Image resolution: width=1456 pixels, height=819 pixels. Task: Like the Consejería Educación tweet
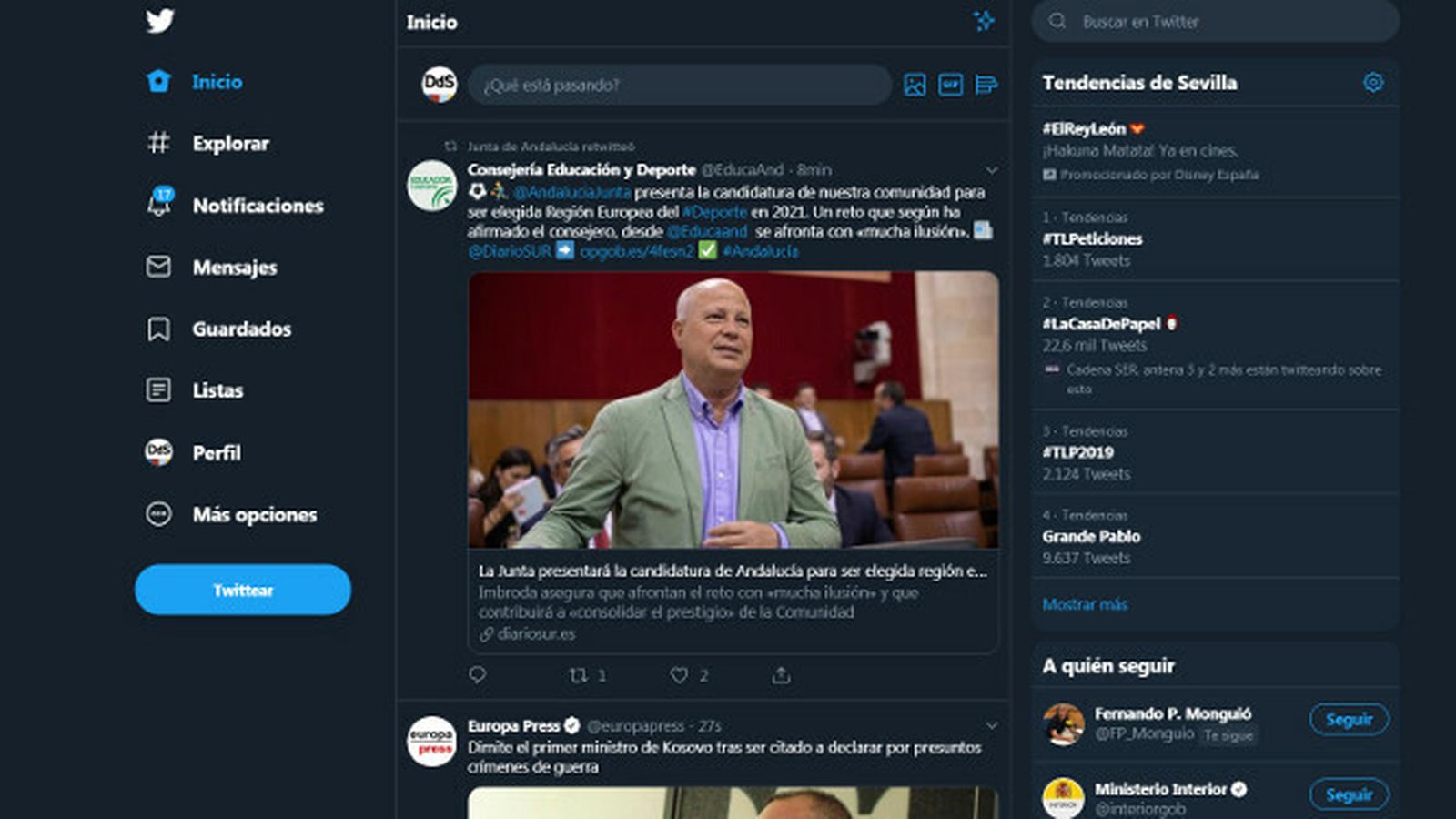click(x=678, y=676)
